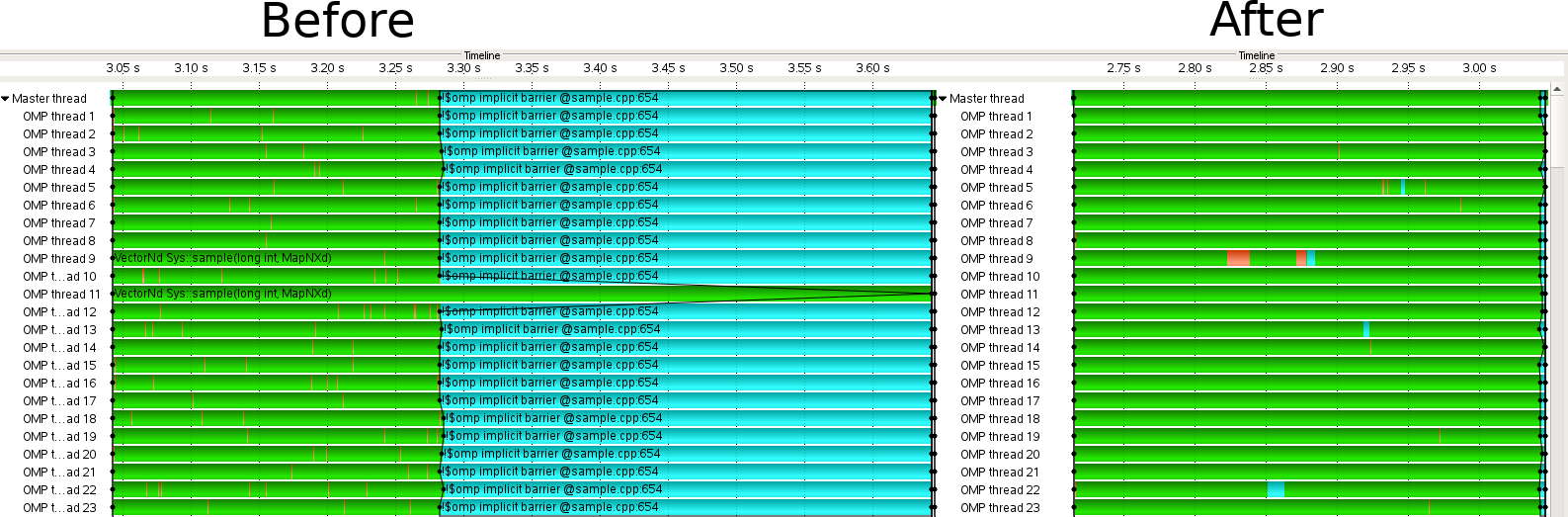
Task: Collapse the Master thread tree in After panel
Action: click(x=943, y=99)
